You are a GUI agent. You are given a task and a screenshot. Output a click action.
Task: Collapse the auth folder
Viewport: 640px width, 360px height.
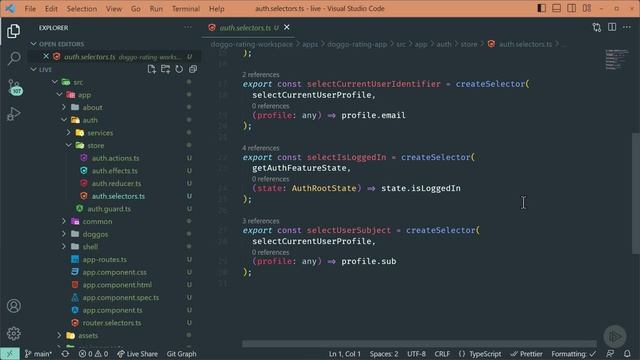tap(64, 120)
